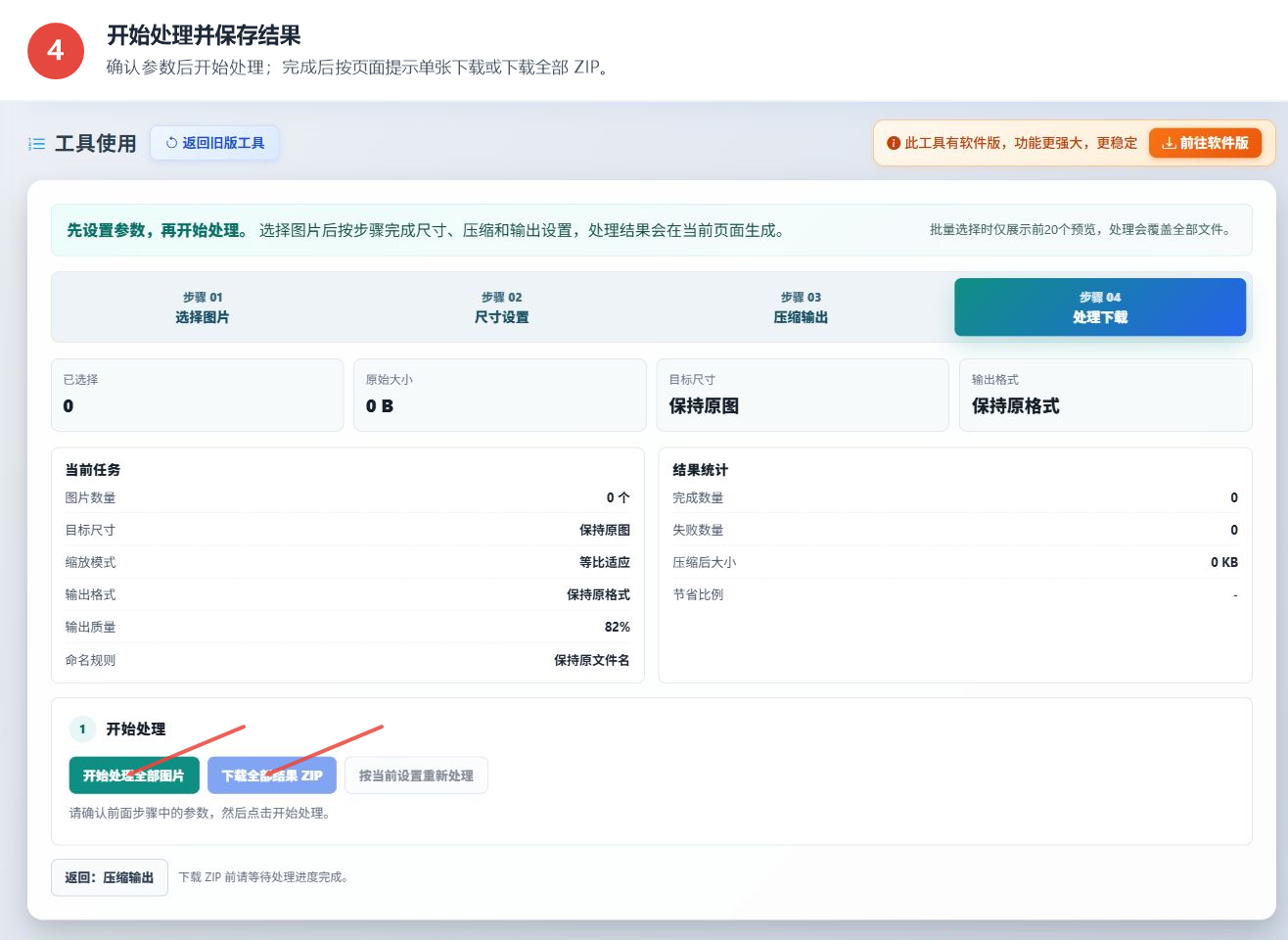Click the 此工具有软件版 notice text

click(1021, 143)
